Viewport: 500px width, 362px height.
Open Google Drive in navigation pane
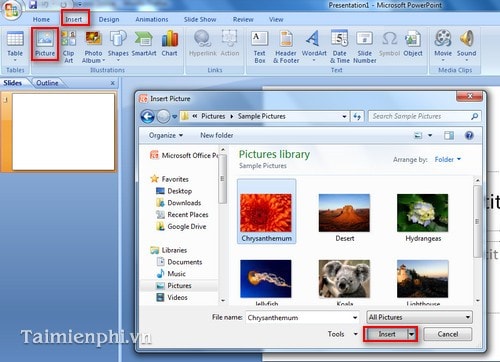[181, 226]
